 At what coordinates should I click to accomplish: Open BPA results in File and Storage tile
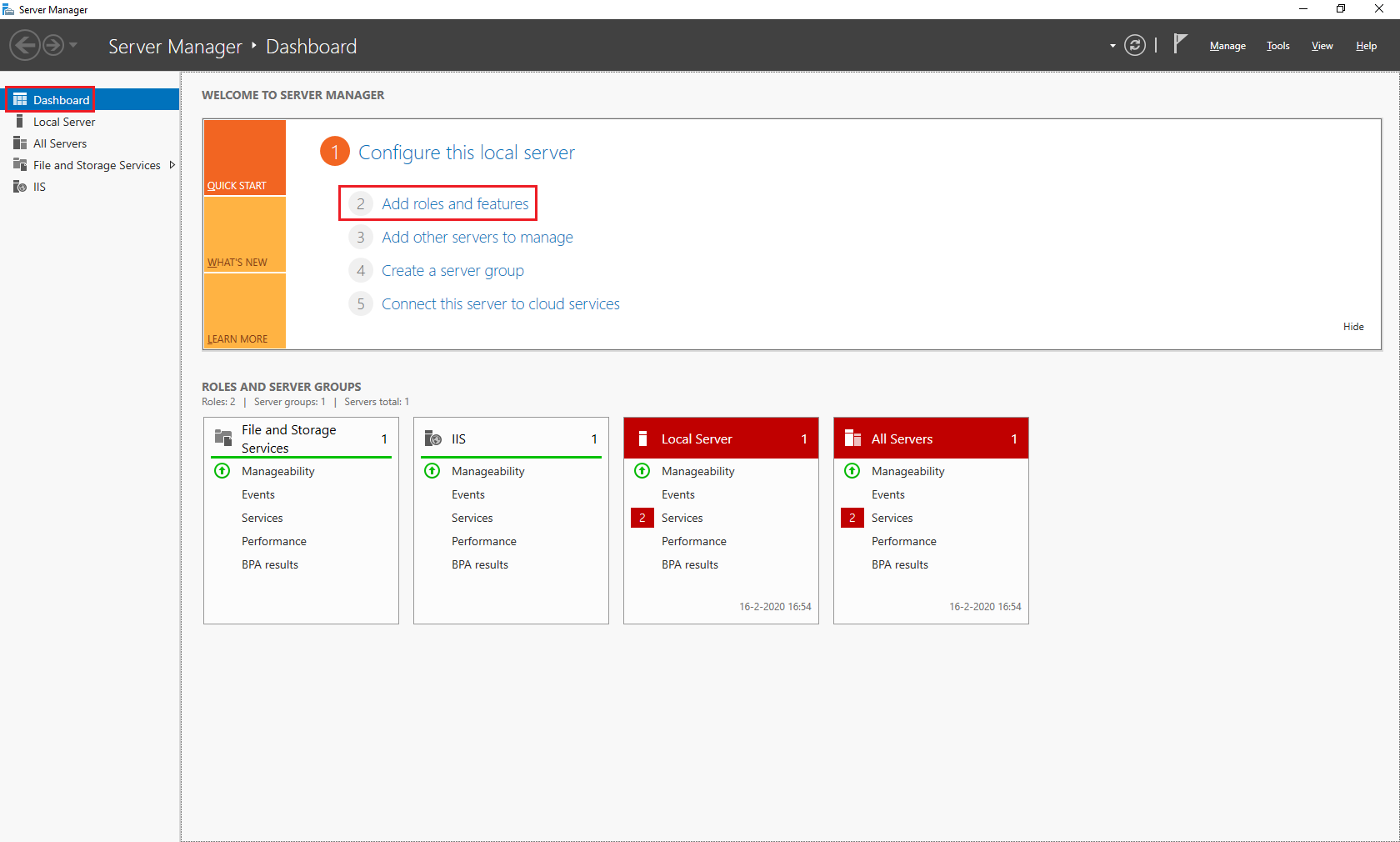(270, 564)
